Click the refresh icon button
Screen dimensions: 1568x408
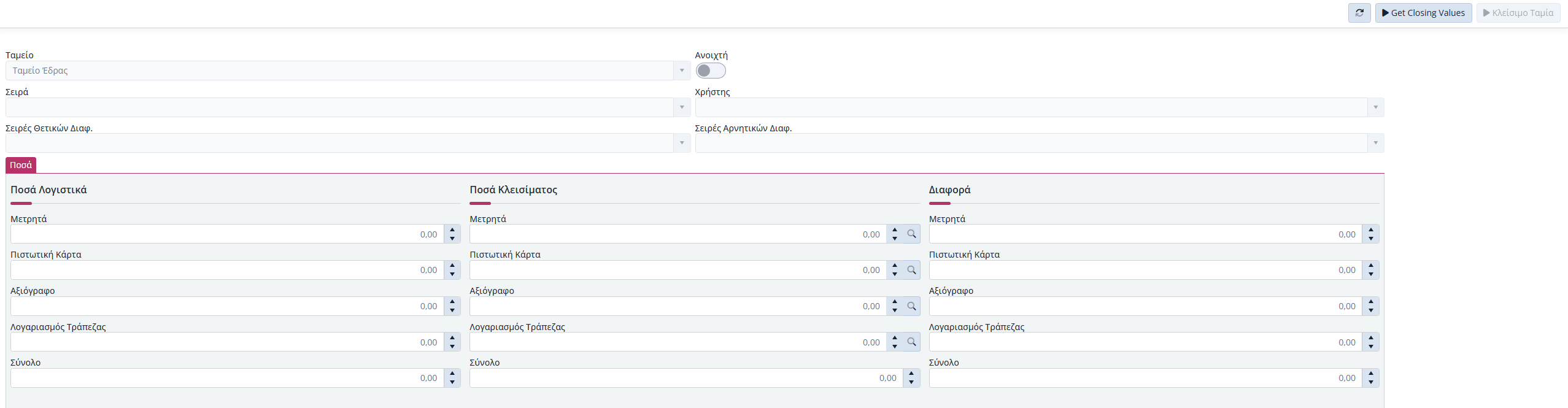1359,13
